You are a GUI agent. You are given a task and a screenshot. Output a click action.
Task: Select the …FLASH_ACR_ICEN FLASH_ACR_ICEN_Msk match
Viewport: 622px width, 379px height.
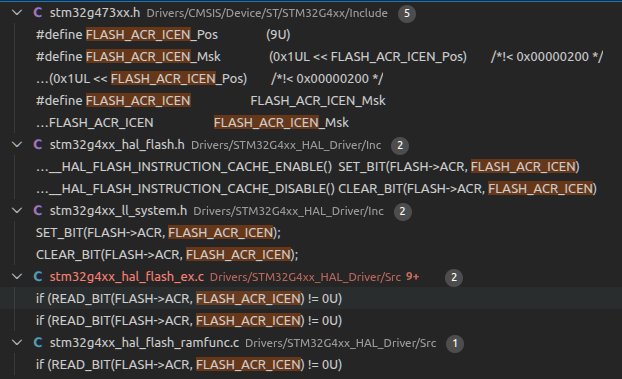point(192,123)
